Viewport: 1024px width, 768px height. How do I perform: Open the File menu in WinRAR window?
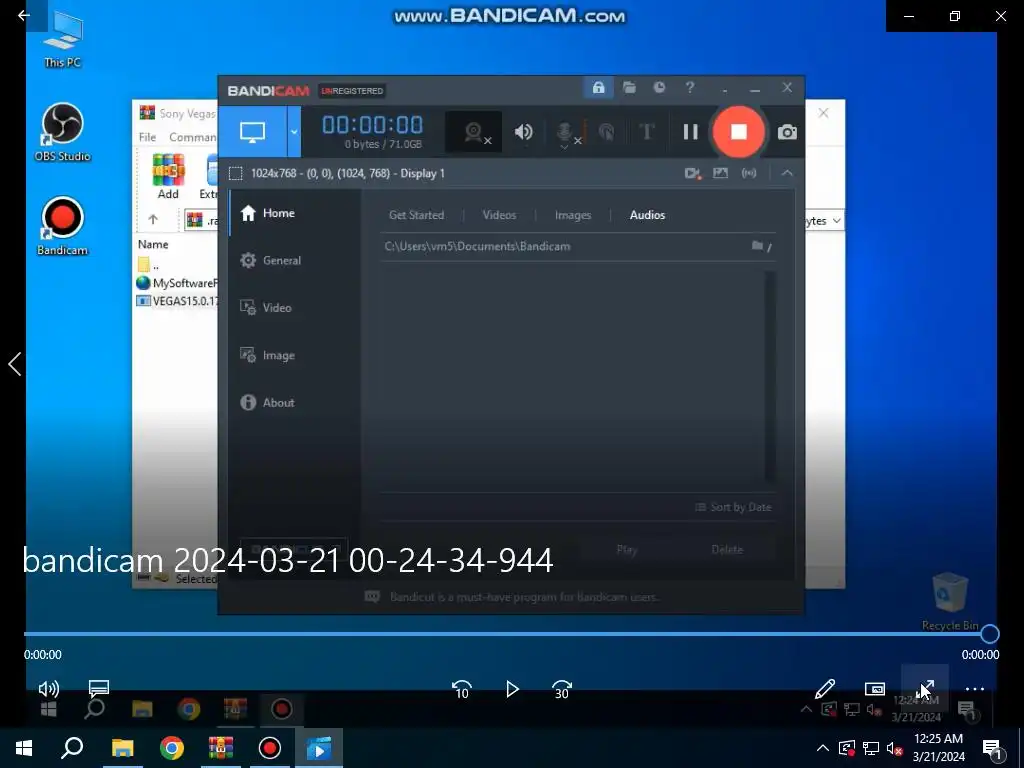coord(147,137)
